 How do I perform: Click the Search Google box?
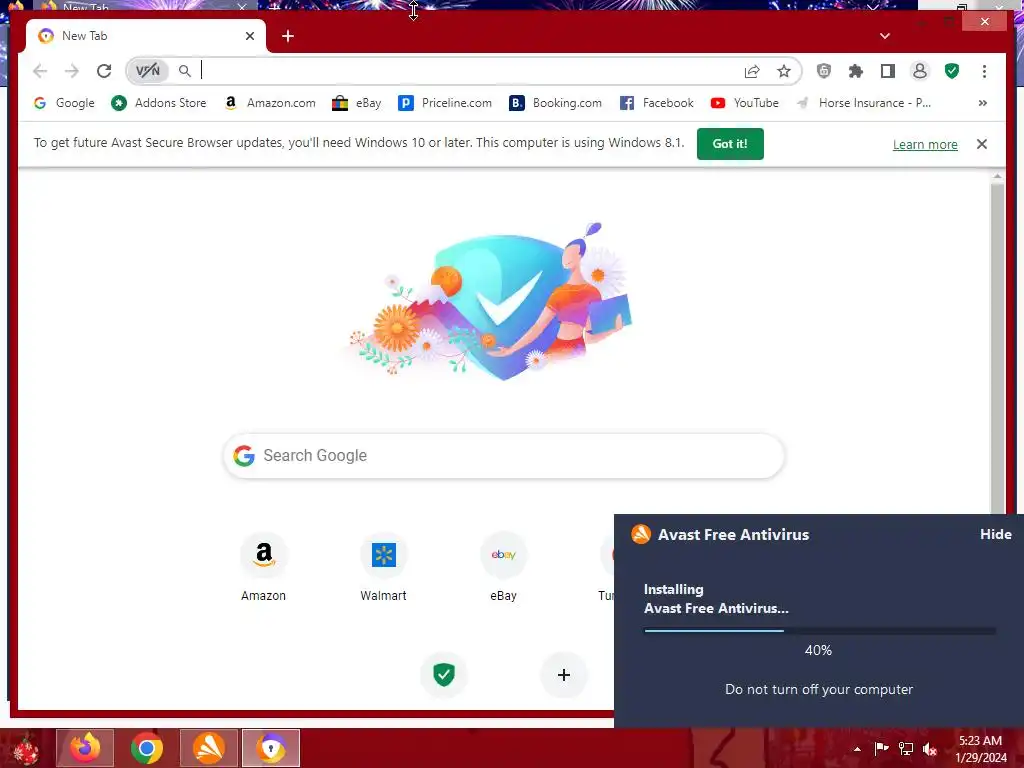click(504, 456)
